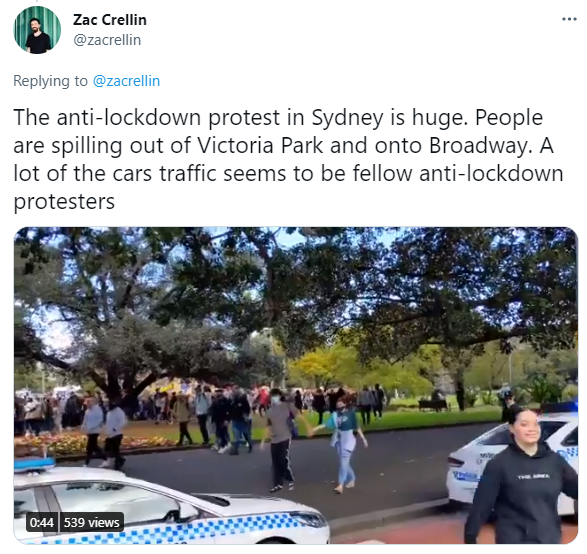Open the @zacrellin handle below the name
Screen dimensions: 587x554
coord(107,40)
